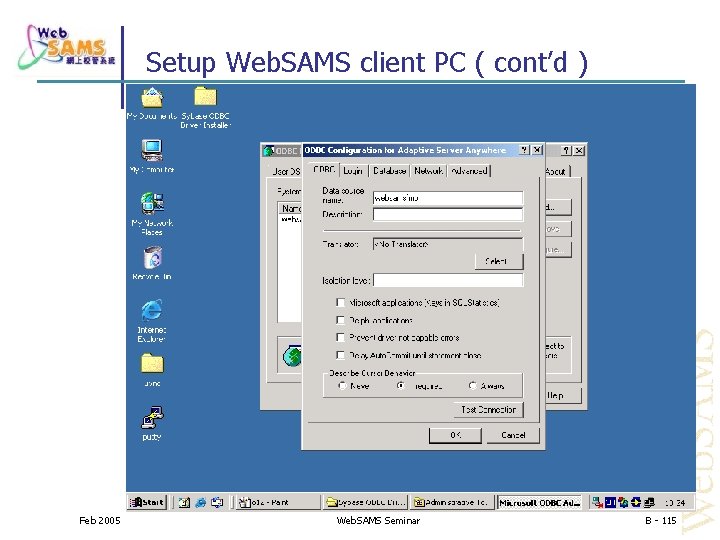Image resolution: width=720 pixels, height=540 pixels.
Task: Select the putty desktop icon
Action: tap(152, 423)
